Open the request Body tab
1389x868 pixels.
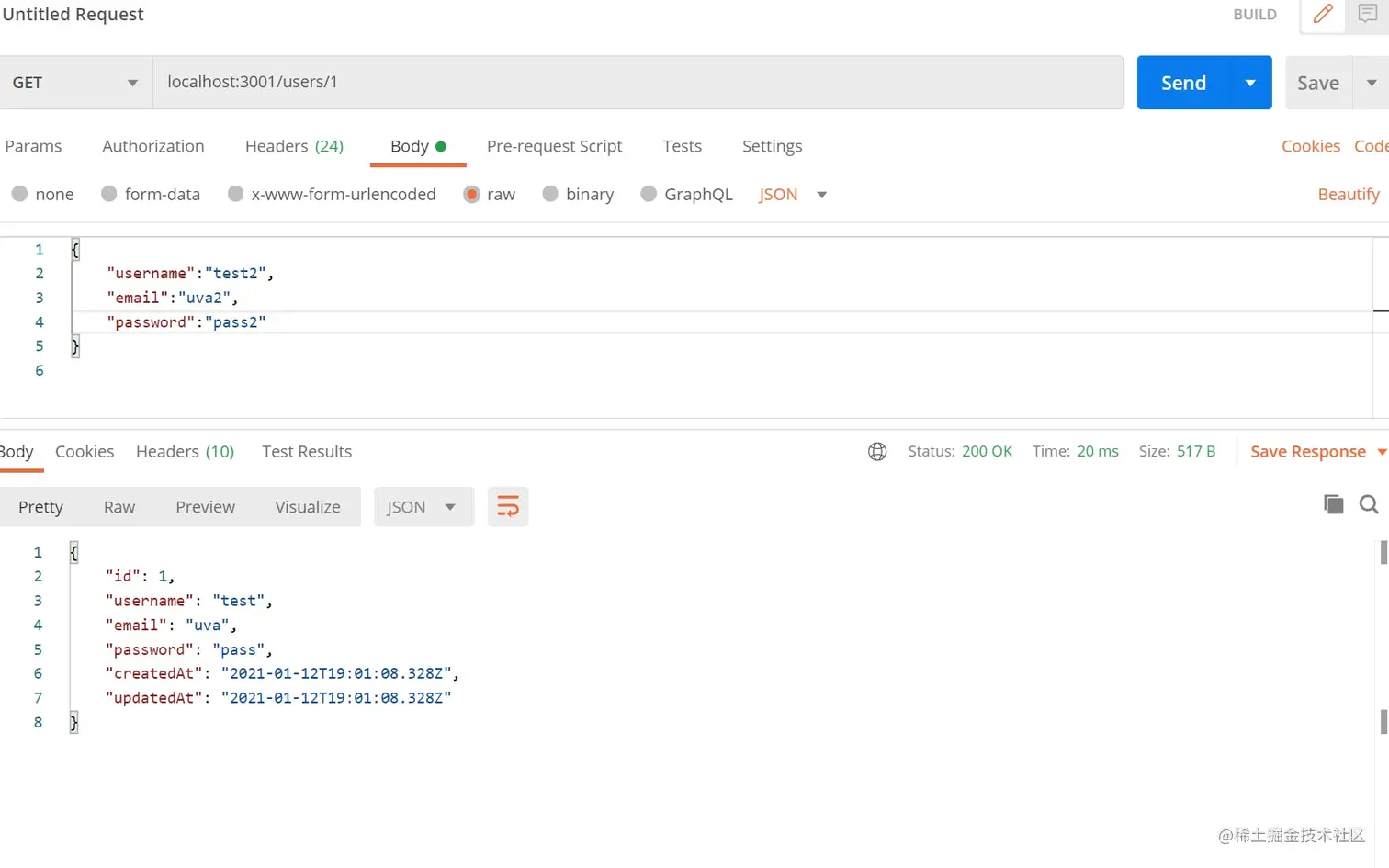click(418, 146)
